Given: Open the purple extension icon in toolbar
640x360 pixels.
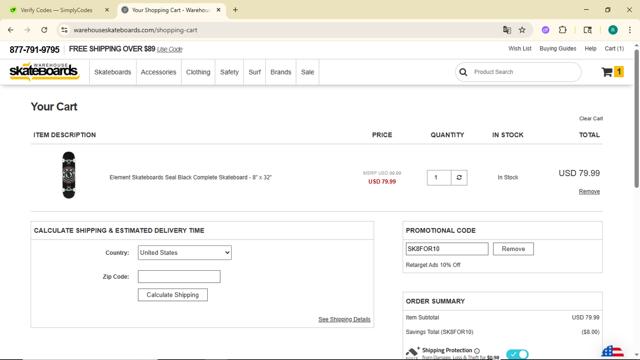Looking at the screenshot, I should (x=545, y=30).
